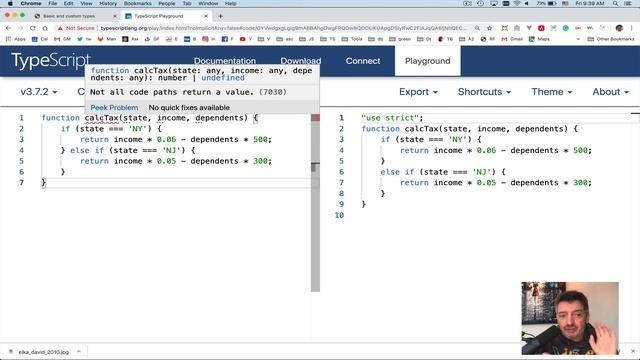Open the About dropdown

coord(611,92)
